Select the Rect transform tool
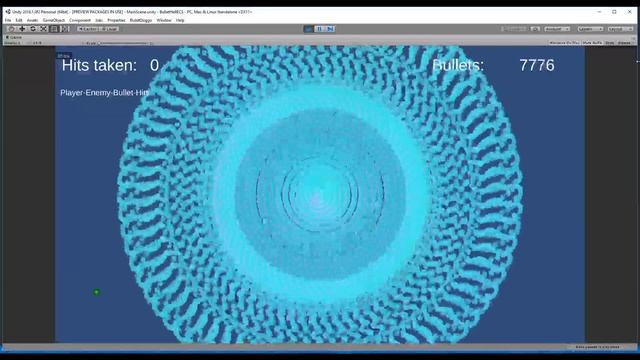Image resolution: width=640 pixels, height=360 pixels. coord(54,29)
